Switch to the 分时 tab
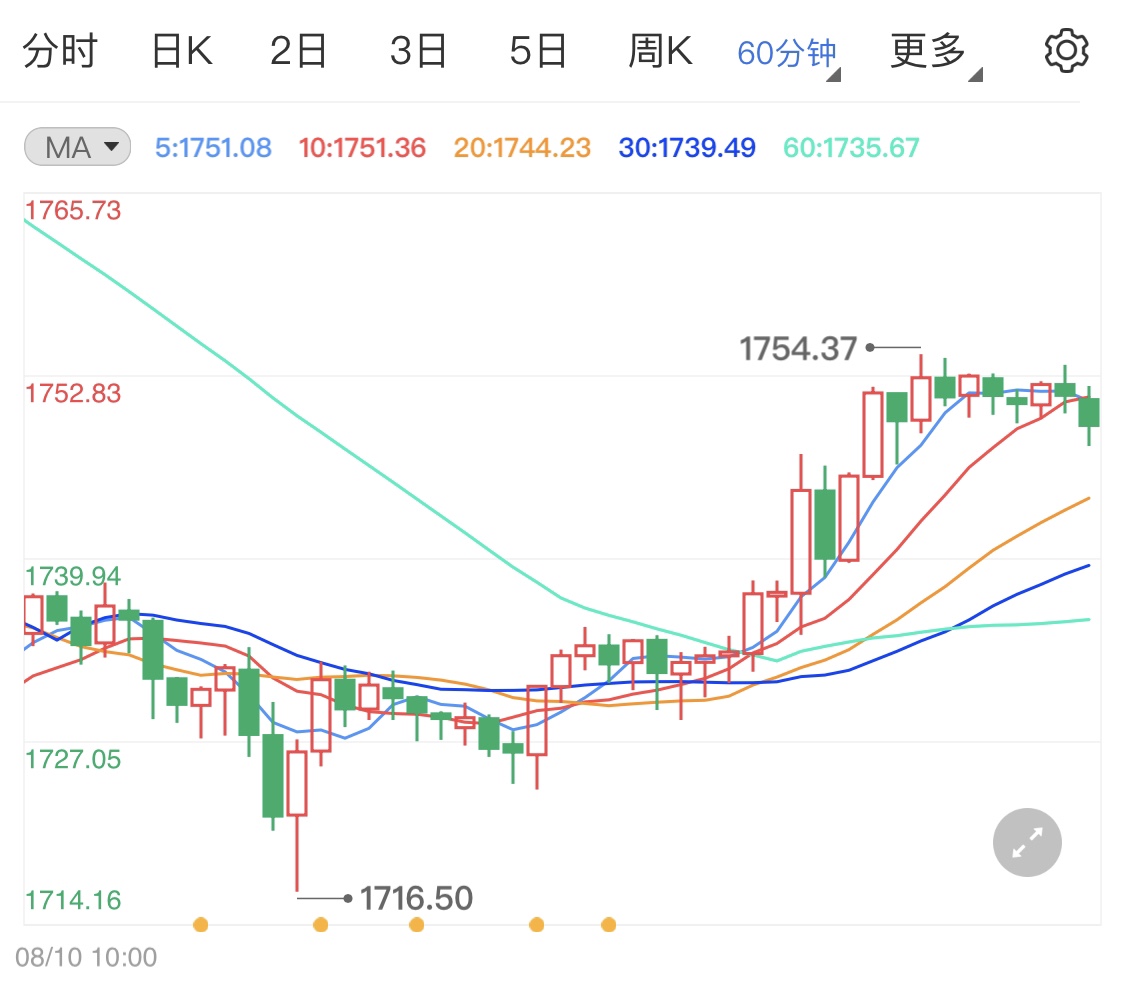 [x=60, y=51]
